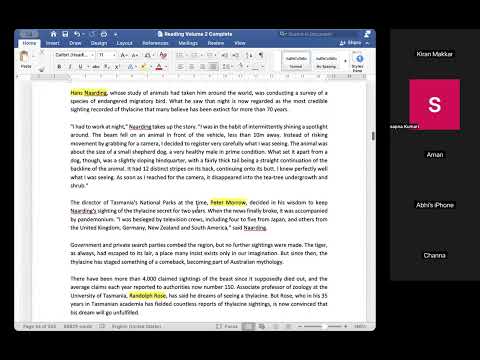Expand the font color dropdown arrow
The height and width of the screenshot is (360, 480).
pyautogui.click(x=166, y=67)
